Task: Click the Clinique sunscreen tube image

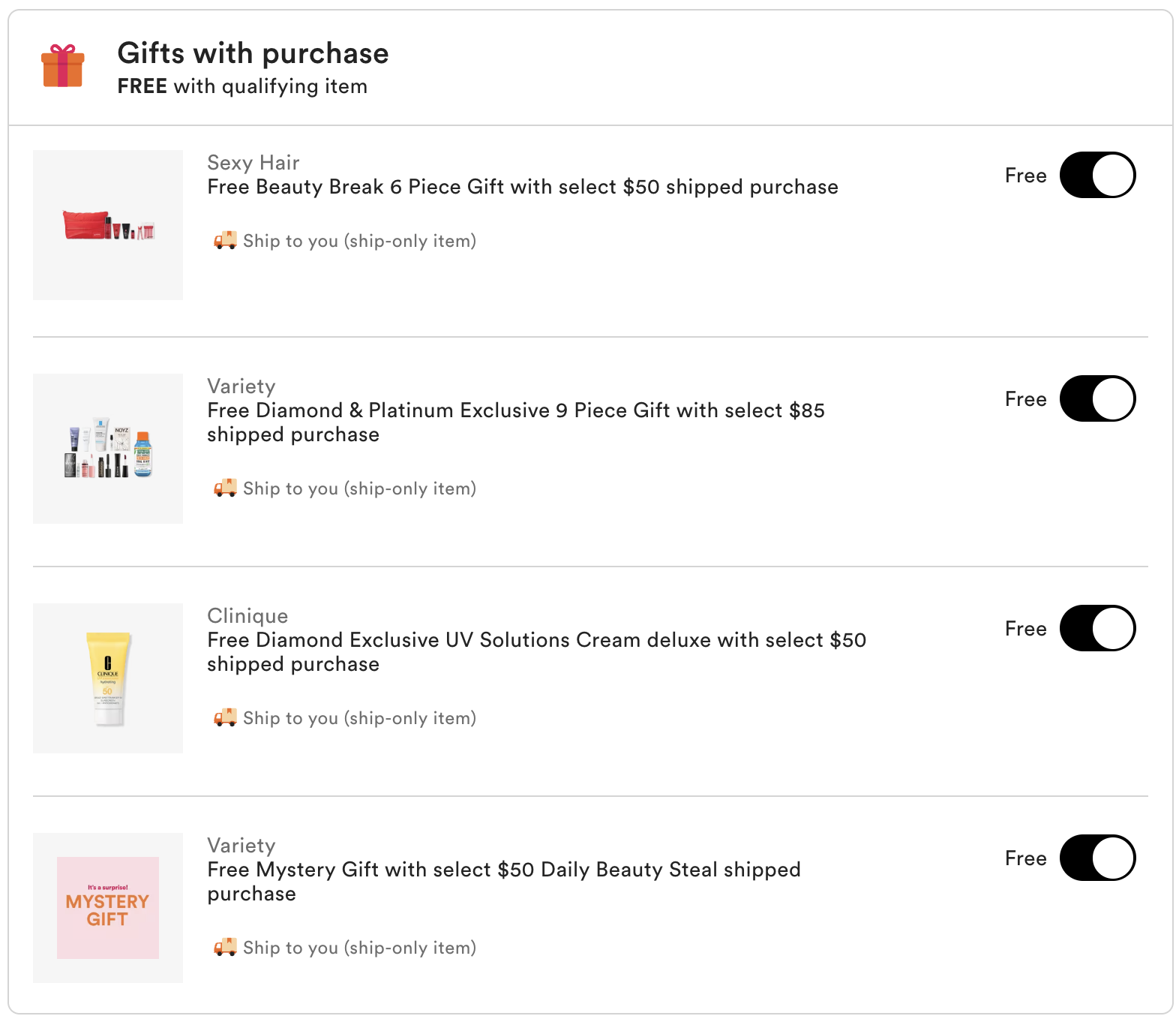Action: pos(108,678)
